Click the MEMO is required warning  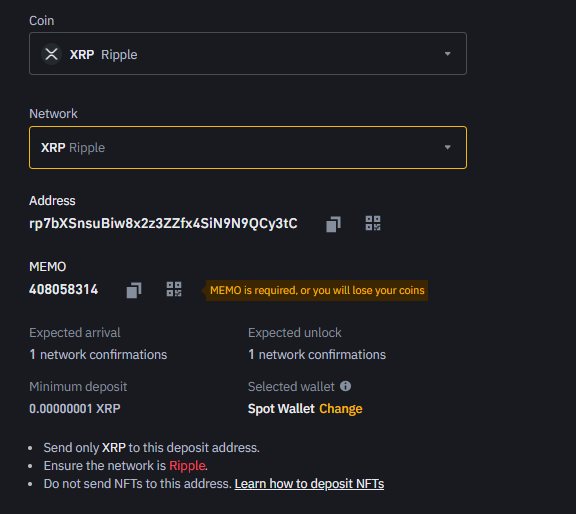coord(317,290)
